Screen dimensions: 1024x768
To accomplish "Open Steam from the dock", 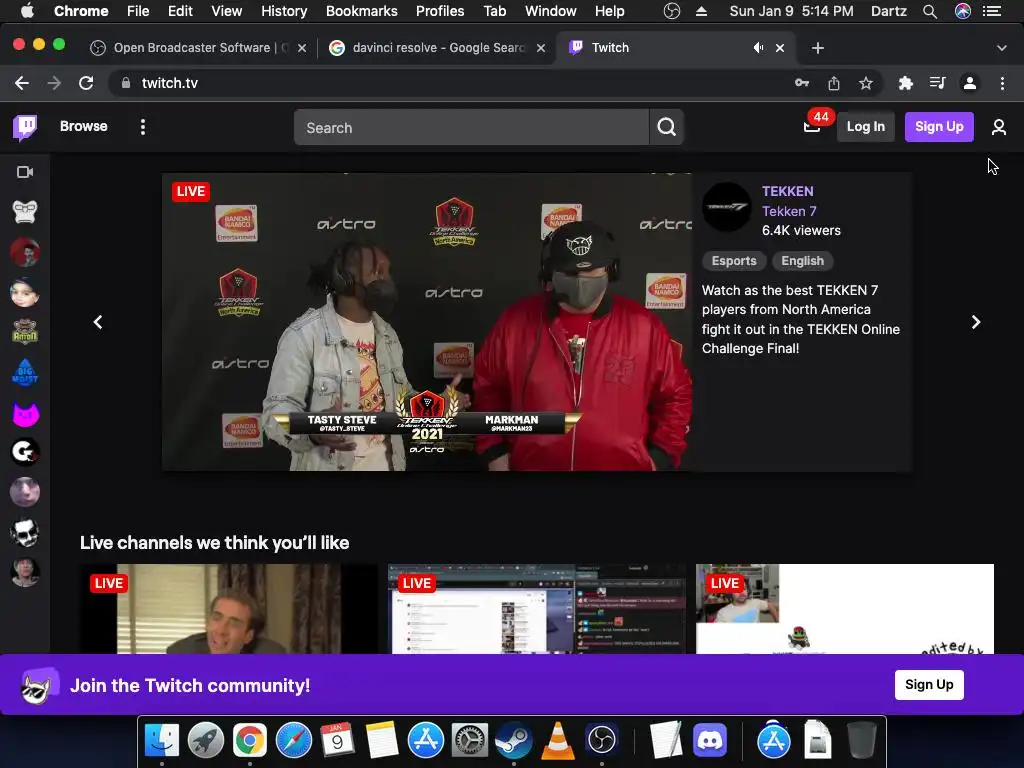I will (x=514, y=740).
